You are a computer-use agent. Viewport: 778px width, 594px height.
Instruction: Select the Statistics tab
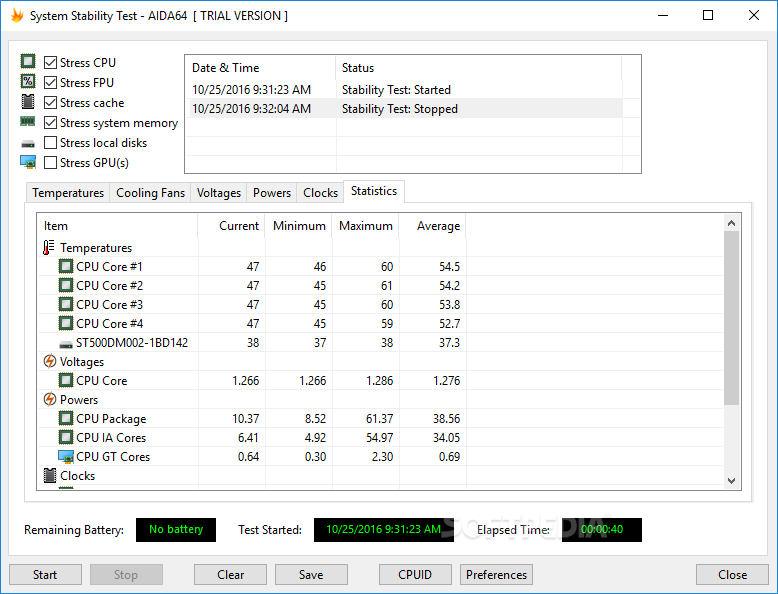374,191
